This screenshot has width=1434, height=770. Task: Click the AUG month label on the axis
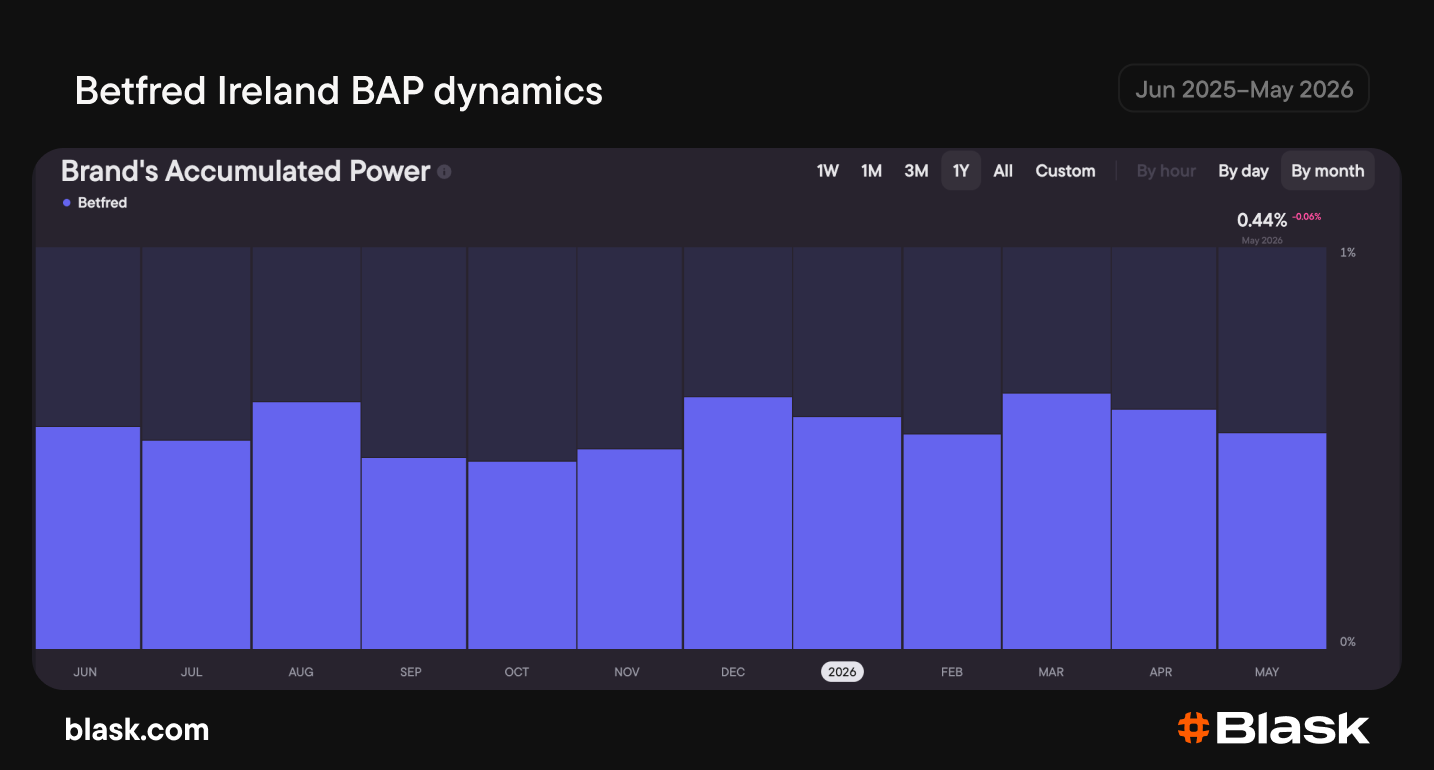tap(301, 672)
